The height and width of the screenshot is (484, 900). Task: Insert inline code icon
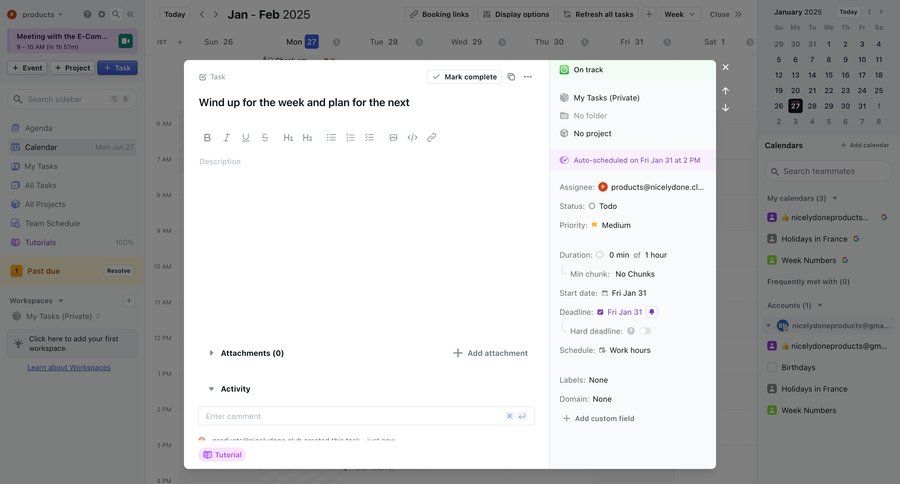pyautogui.click(x=412, y=137)
